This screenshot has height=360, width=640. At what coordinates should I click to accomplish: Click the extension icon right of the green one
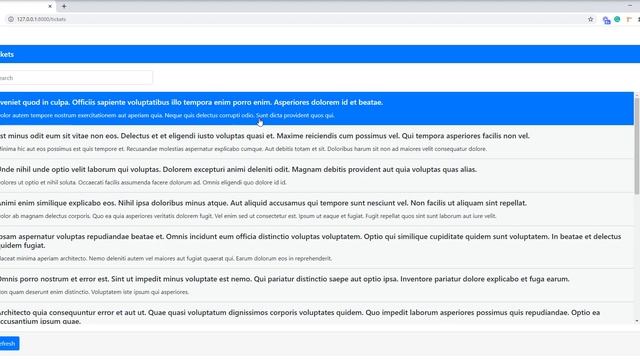tap(629, 19)
